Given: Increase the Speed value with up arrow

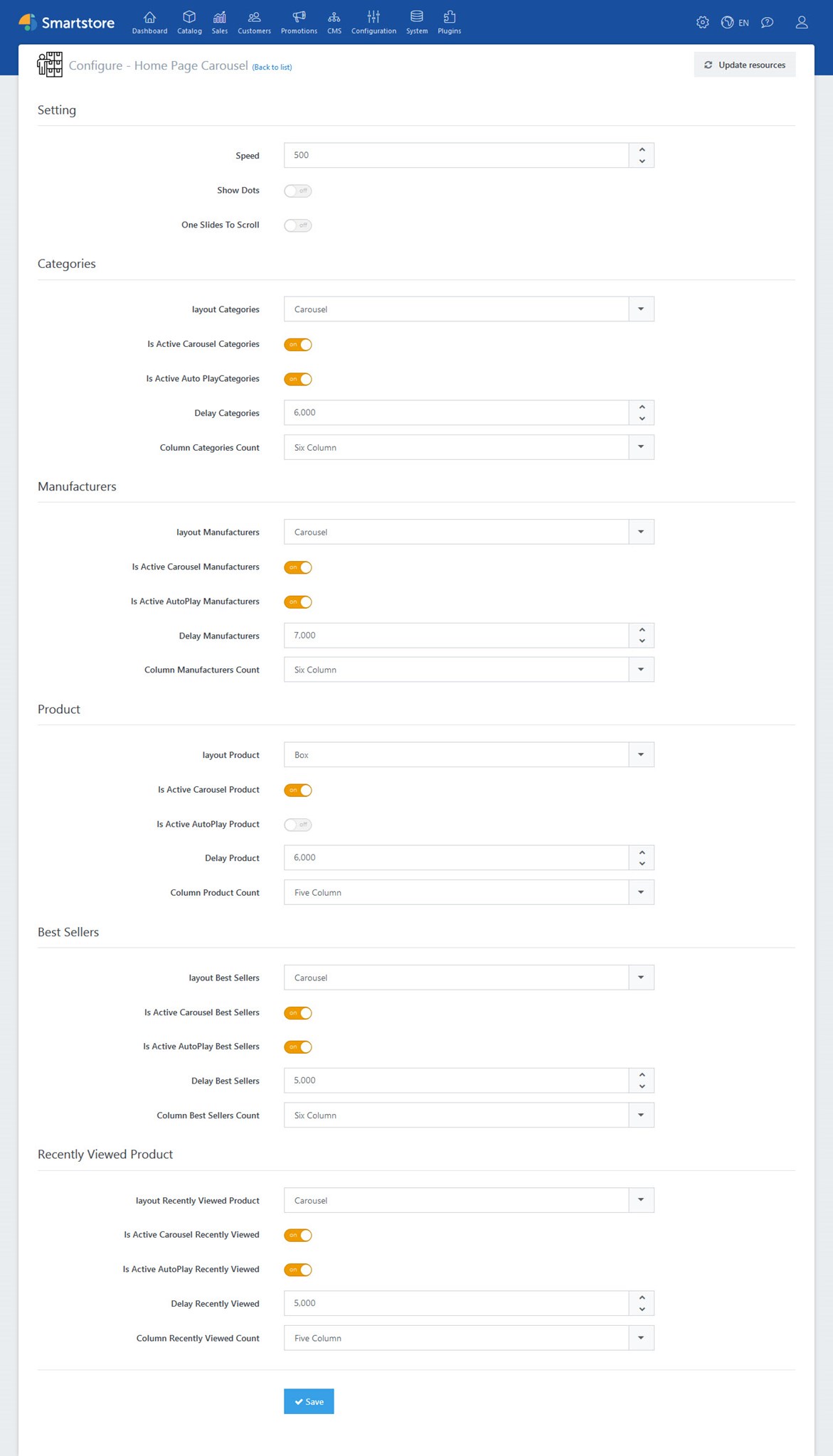Looking at the screenshot, I should coord(642,149).
